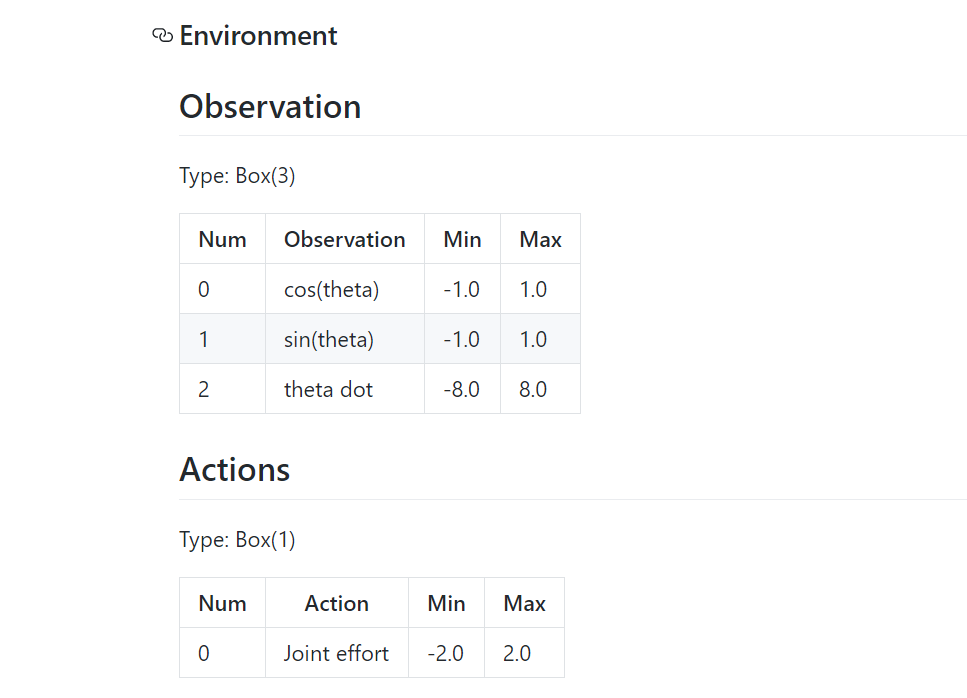Click the Observation column header cell
Viewport: 967px width, 698px height.
coord(345,239)
